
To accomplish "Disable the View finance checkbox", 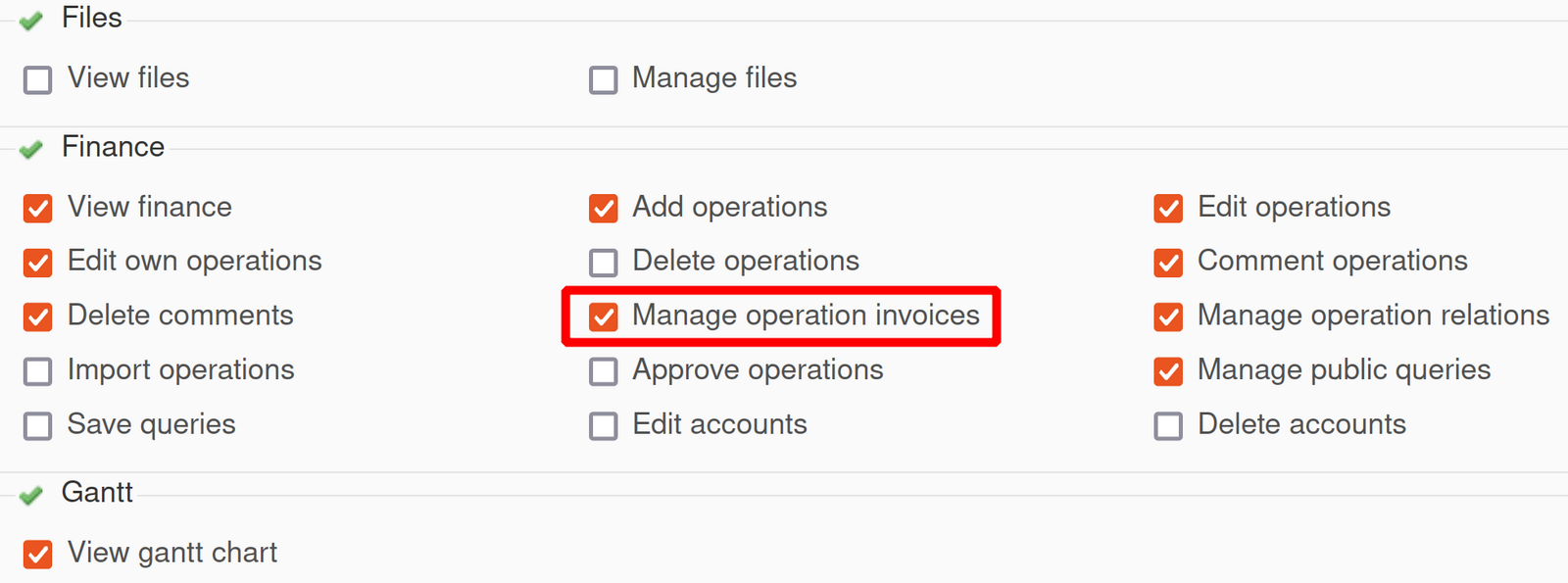I will 36,208.
